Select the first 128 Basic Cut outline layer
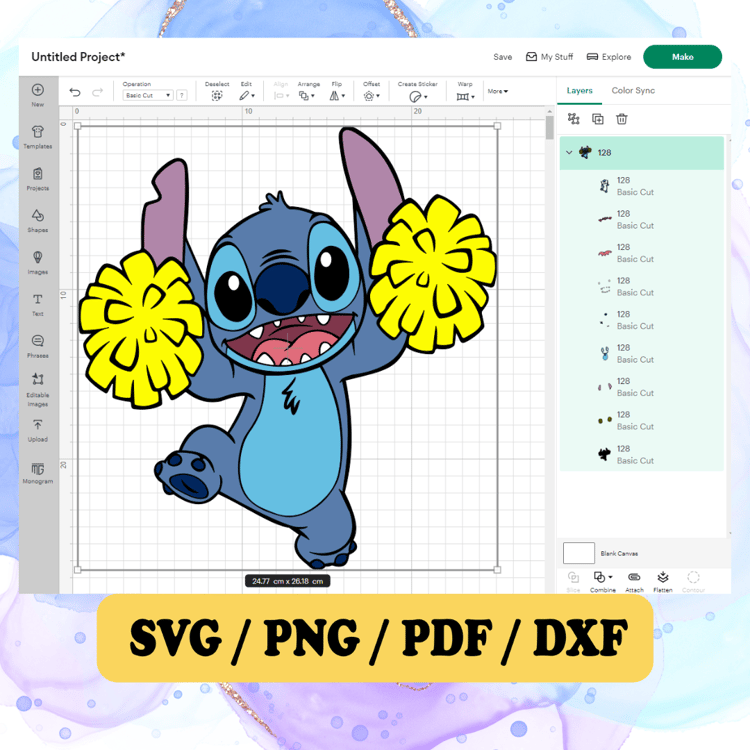The image size is (750, 750). click(641, 186)
